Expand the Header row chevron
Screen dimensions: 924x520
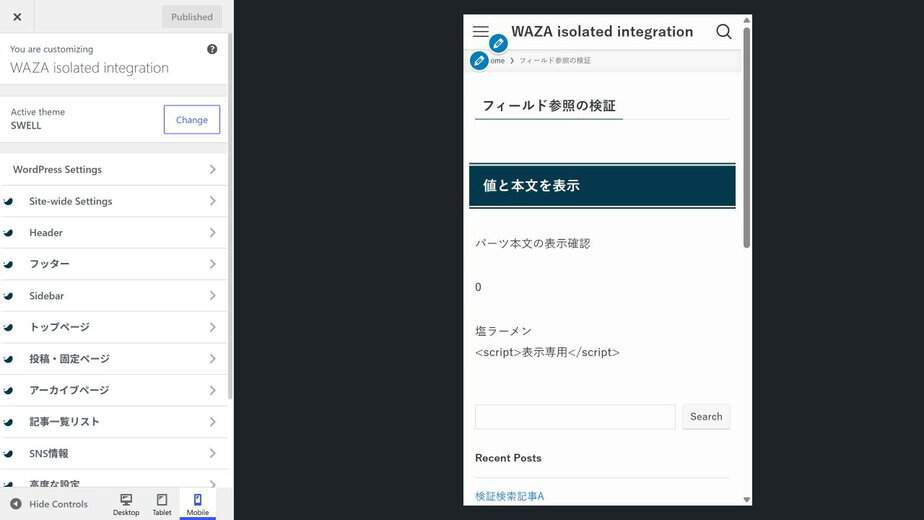212,233
